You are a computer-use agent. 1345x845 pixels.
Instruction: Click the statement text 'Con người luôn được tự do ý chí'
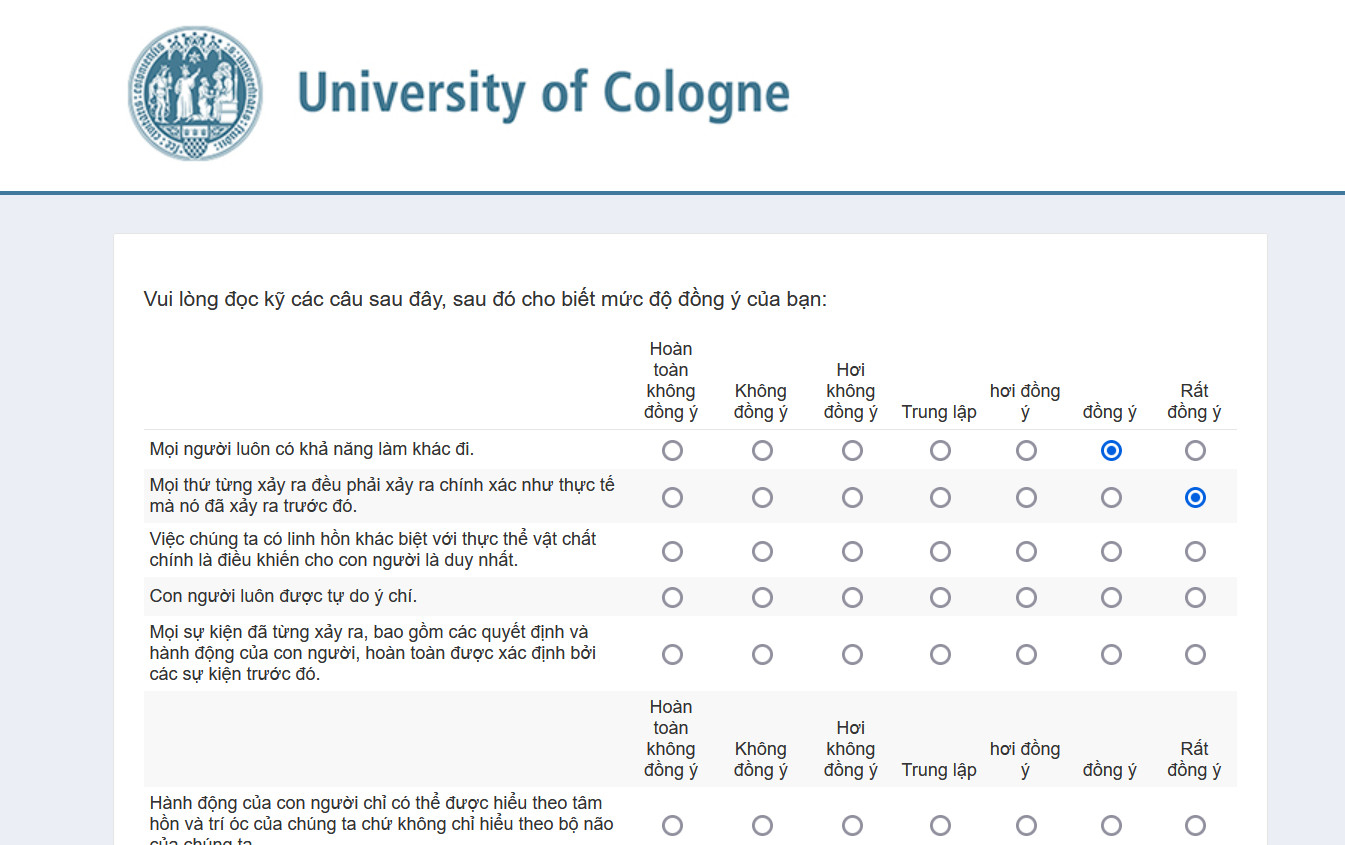click(x=283, y=597)
